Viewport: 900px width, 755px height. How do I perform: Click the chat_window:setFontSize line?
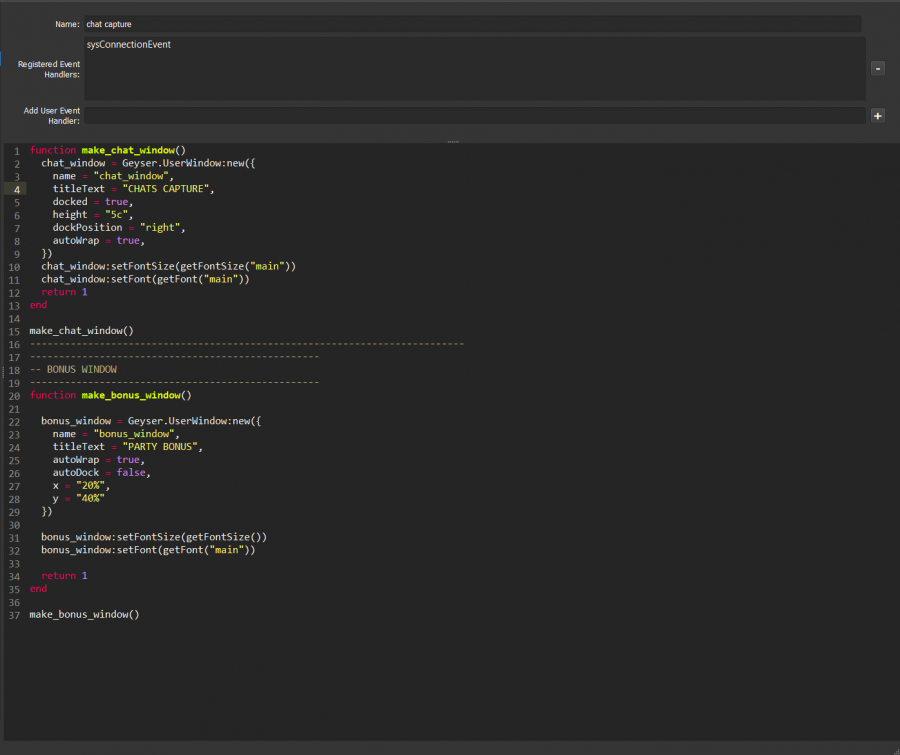point(168,266)
